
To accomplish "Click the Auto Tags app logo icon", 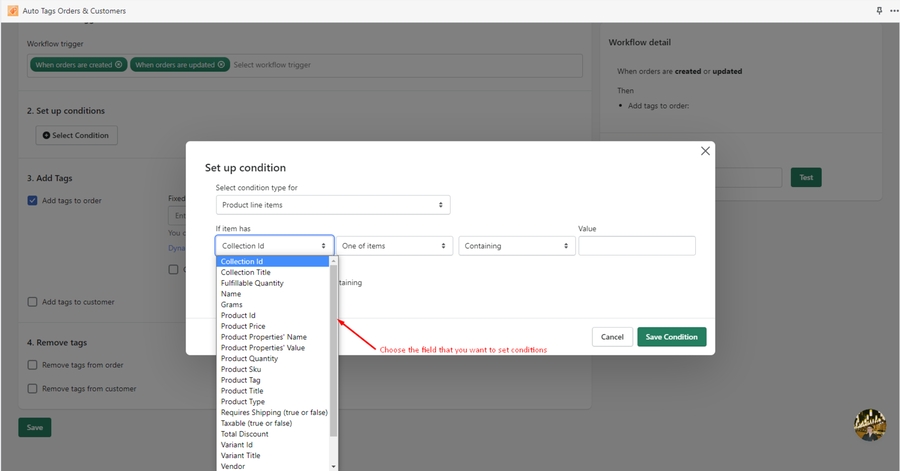I will pos(12,11).
